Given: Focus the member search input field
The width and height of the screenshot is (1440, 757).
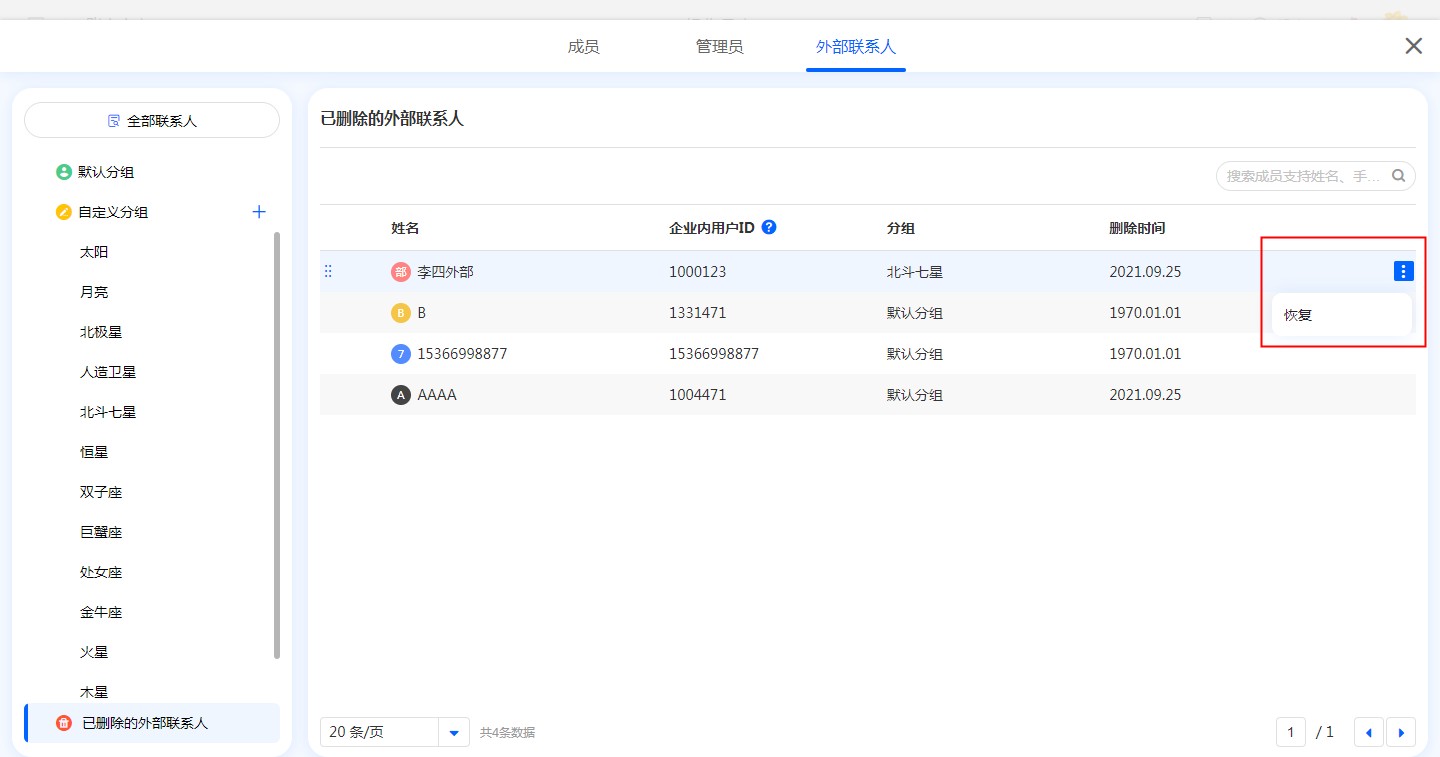Looking at the screenshot, I should pos(1302,176).
